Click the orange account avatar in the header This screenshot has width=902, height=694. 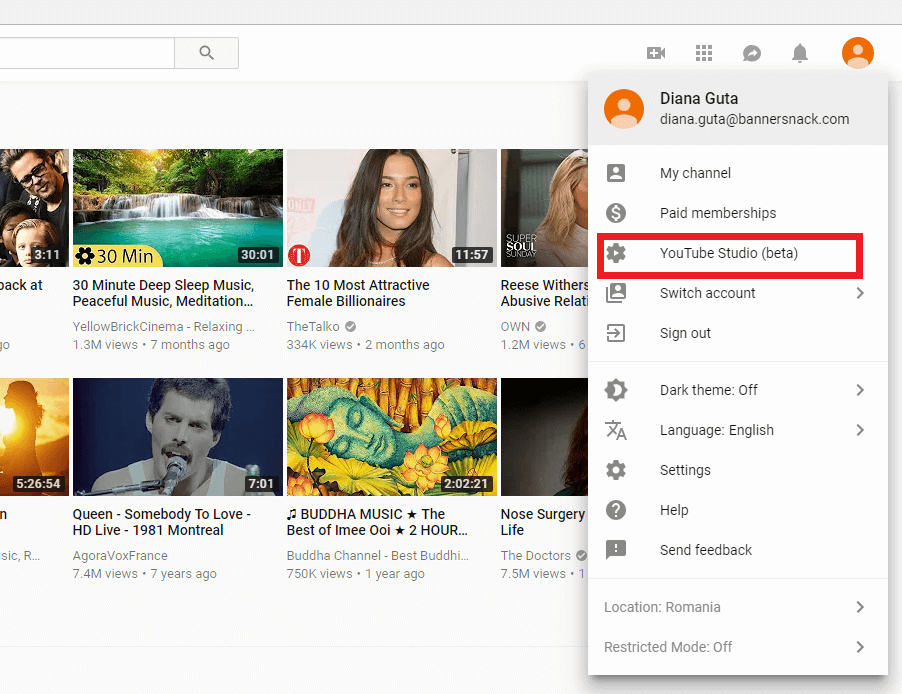click(858, 53)
